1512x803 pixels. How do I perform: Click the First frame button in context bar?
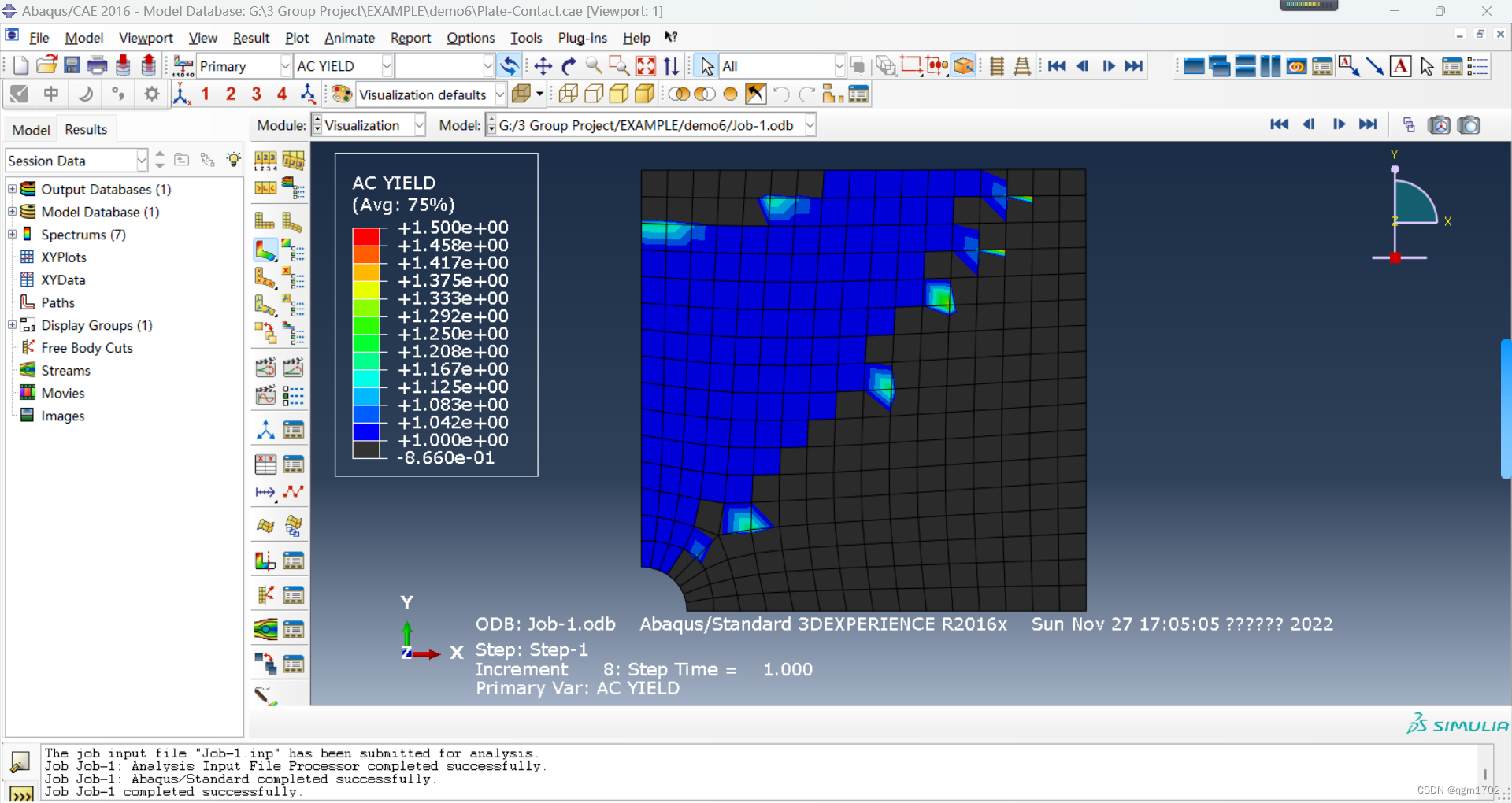1279,124
